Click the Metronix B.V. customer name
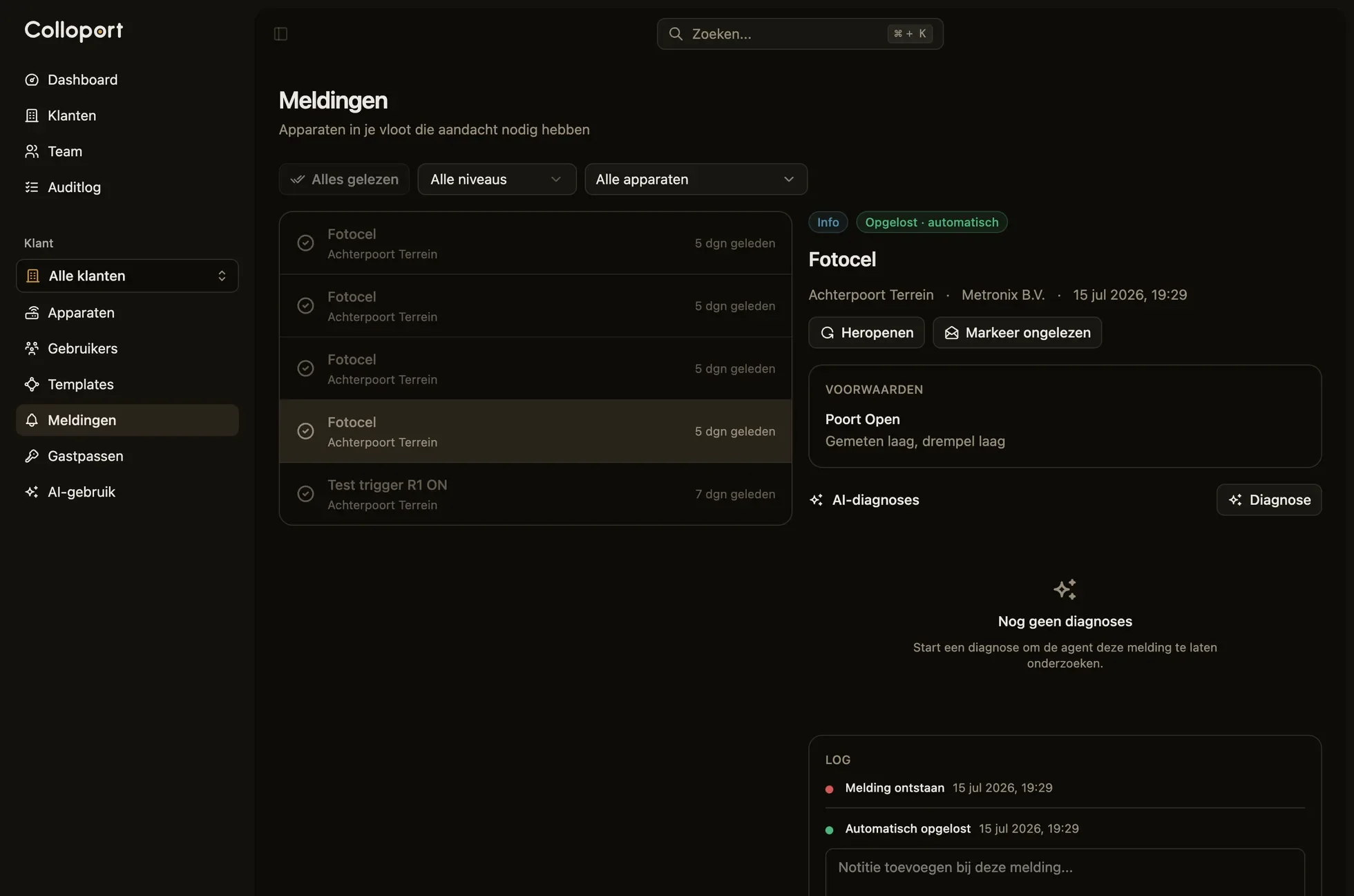This screenshot has height=896, width=1354. (1002, 295)
